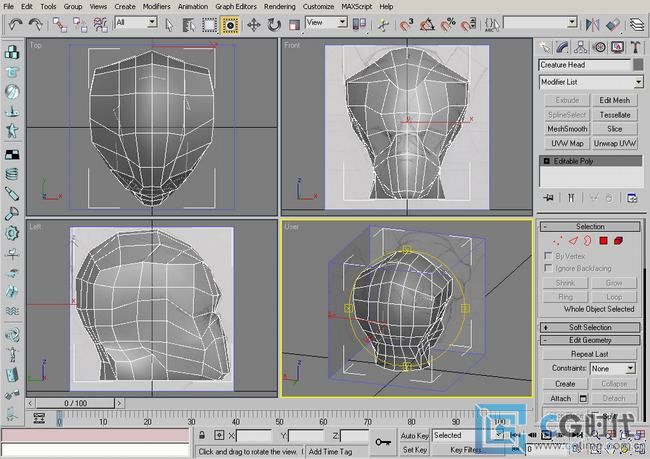Expand the Soft Selection rollout
Screen dimensions: 650x459
590,327
